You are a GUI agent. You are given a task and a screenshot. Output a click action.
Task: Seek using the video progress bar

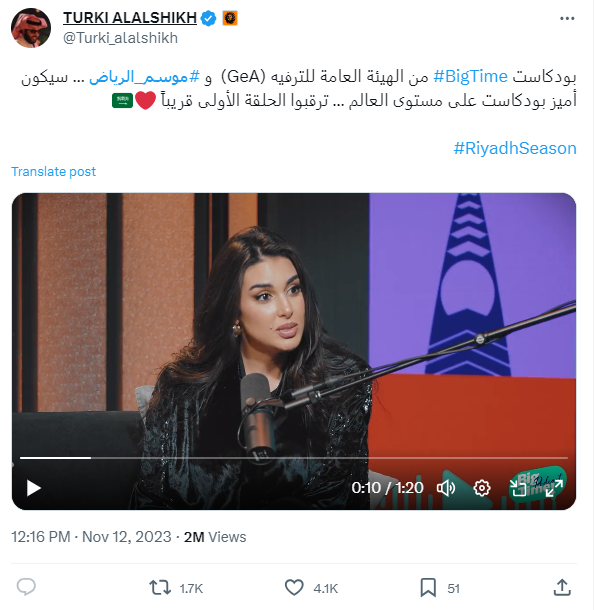(x=294, y=458)
